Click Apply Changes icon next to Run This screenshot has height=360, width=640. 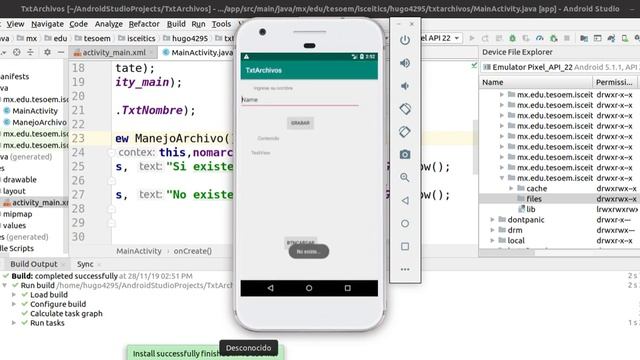click(485, 38)
